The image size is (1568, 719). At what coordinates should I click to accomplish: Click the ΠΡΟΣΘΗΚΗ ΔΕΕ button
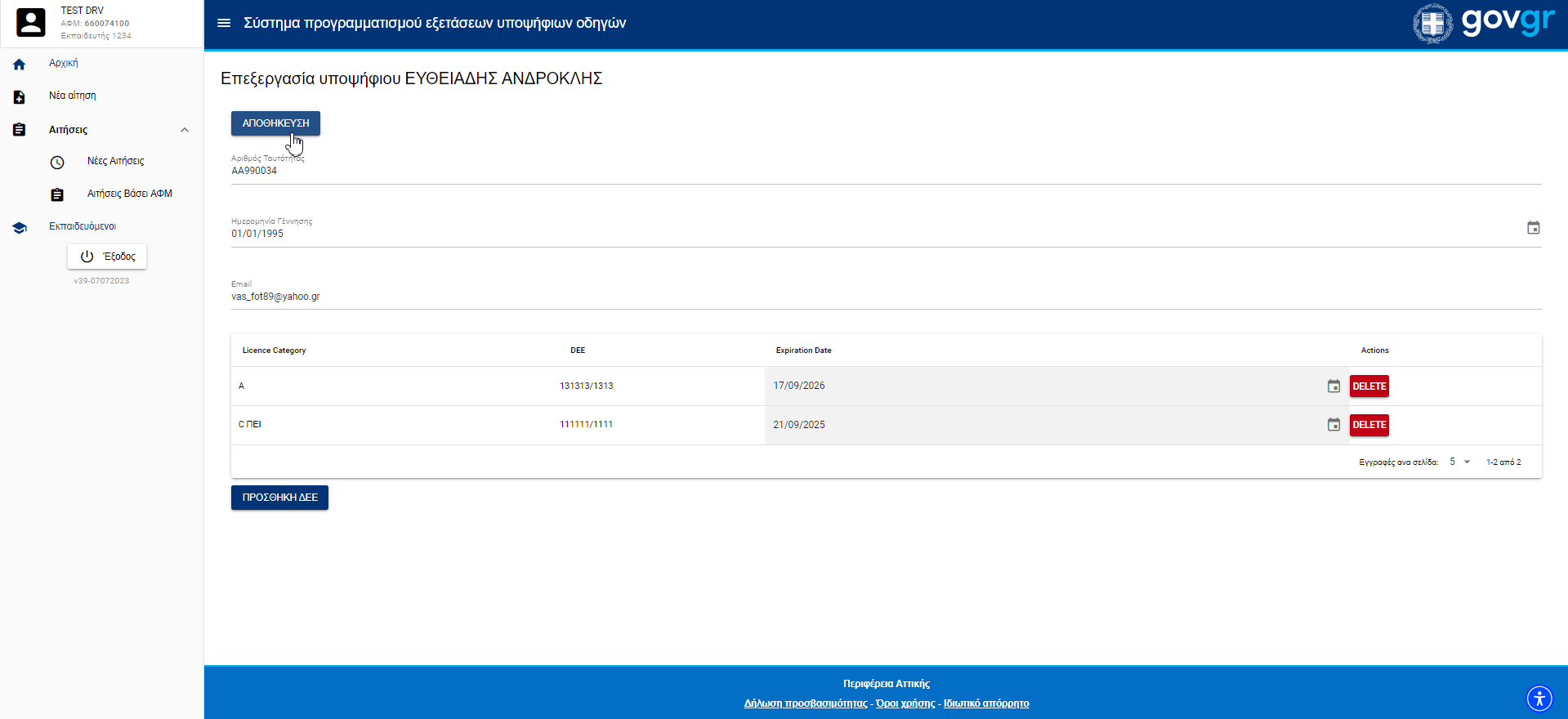pos(279,498)
